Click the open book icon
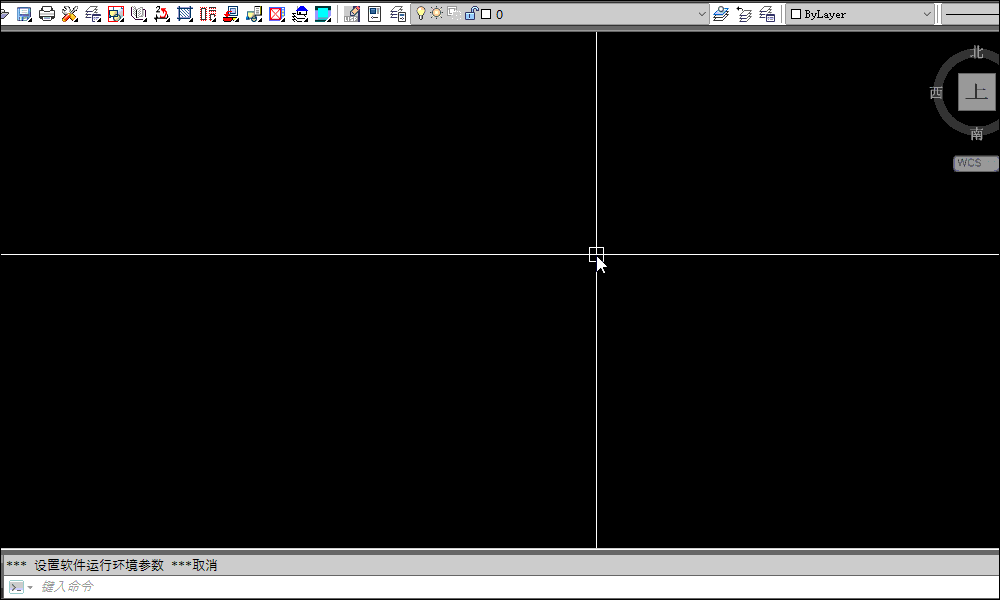Viewport: 1000px width, 600px height. tap(139, 13)
